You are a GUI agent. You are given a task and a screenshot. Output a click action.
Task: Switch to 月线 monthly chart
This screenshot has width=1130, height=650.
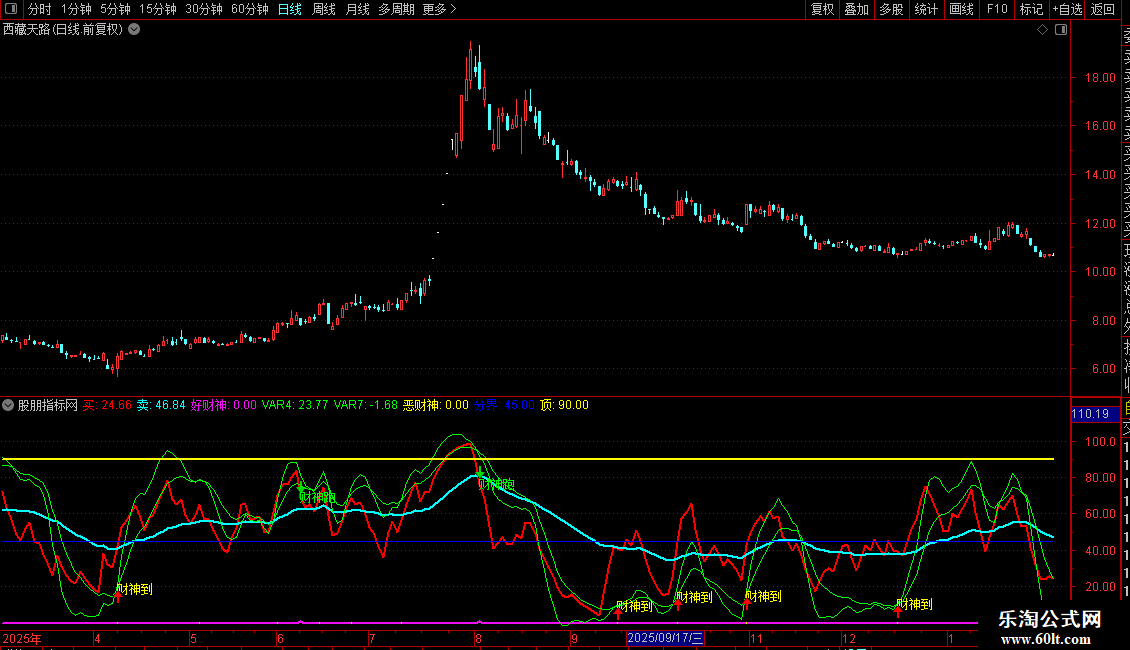[357, 9]
